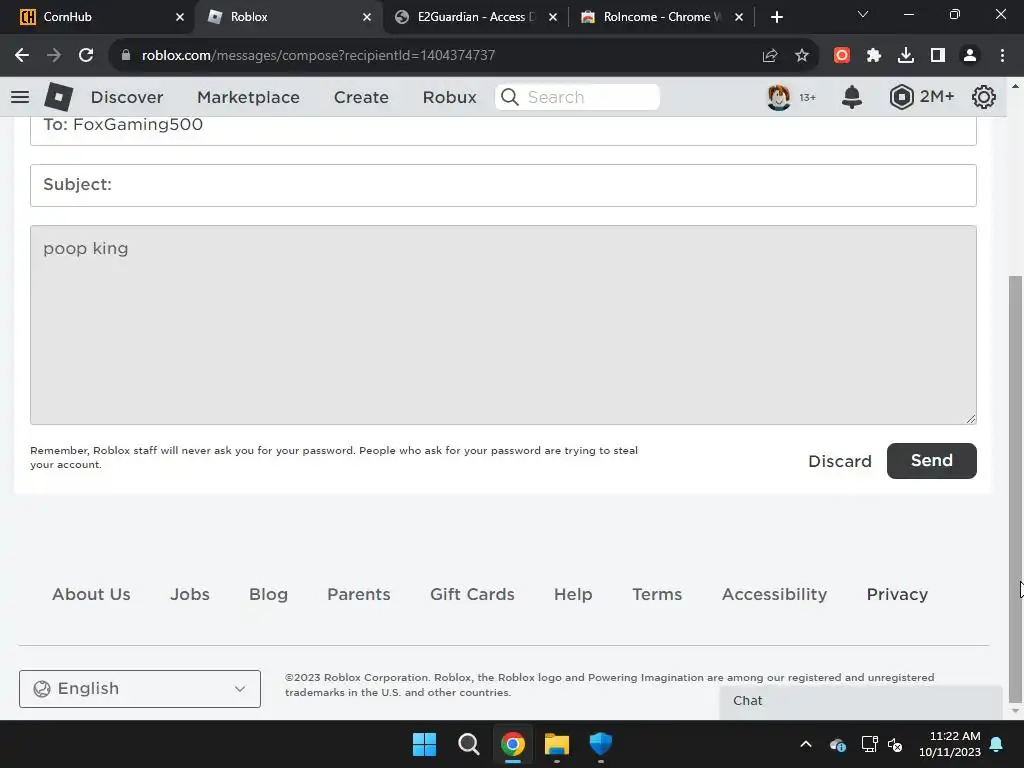This screenshot has width=1024, height=768.
Task: Go back with the browser back arrow
Action: tap(22, 56)
